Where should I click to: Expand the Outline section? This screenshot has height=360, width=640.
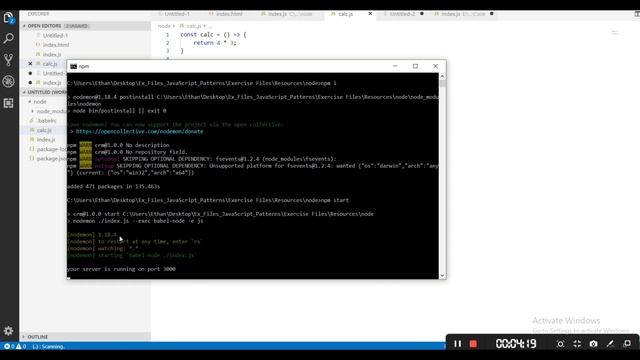coord(24,337)
